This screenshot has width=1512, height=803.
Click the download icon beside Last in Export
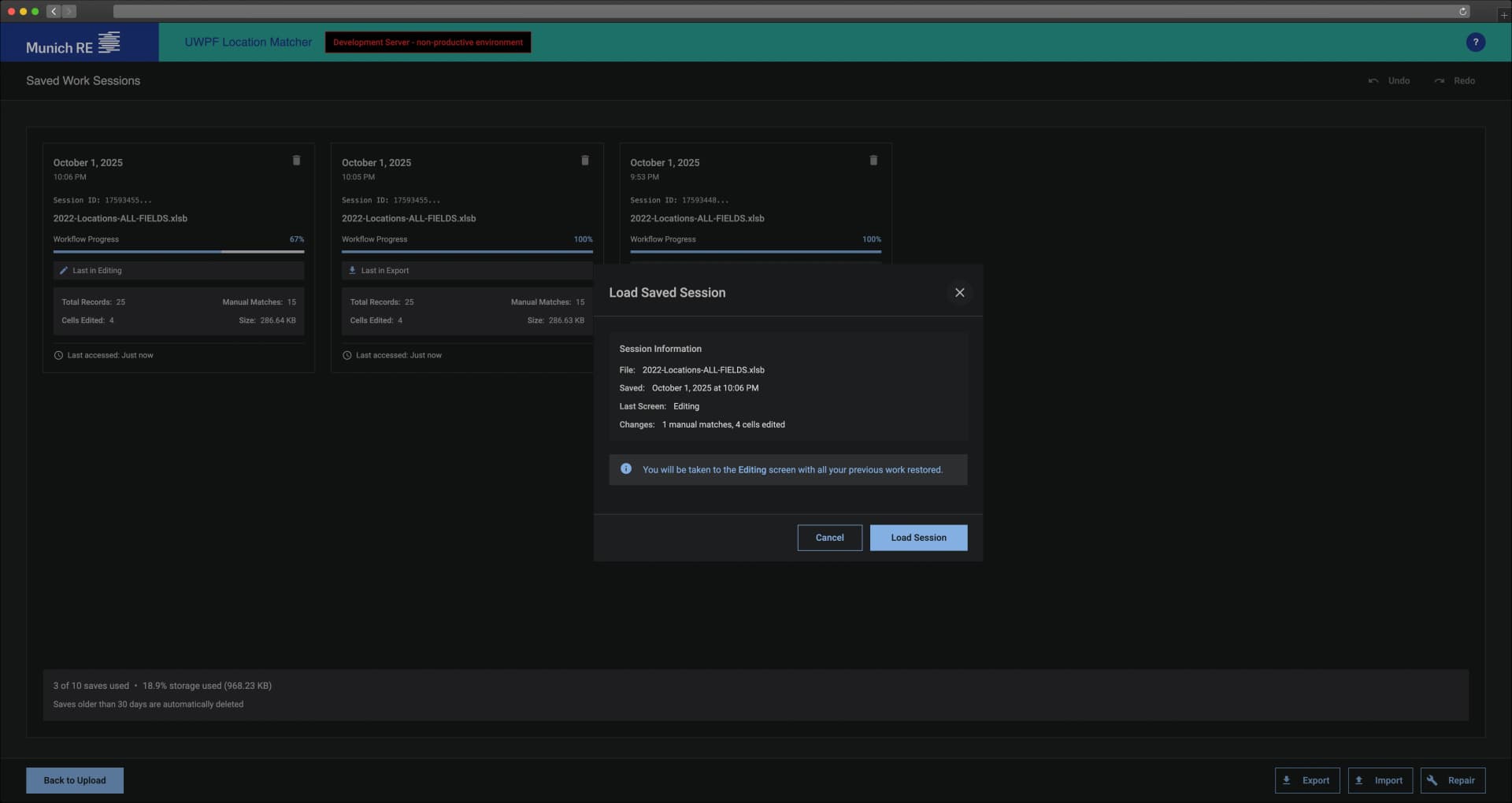(352, 271)
